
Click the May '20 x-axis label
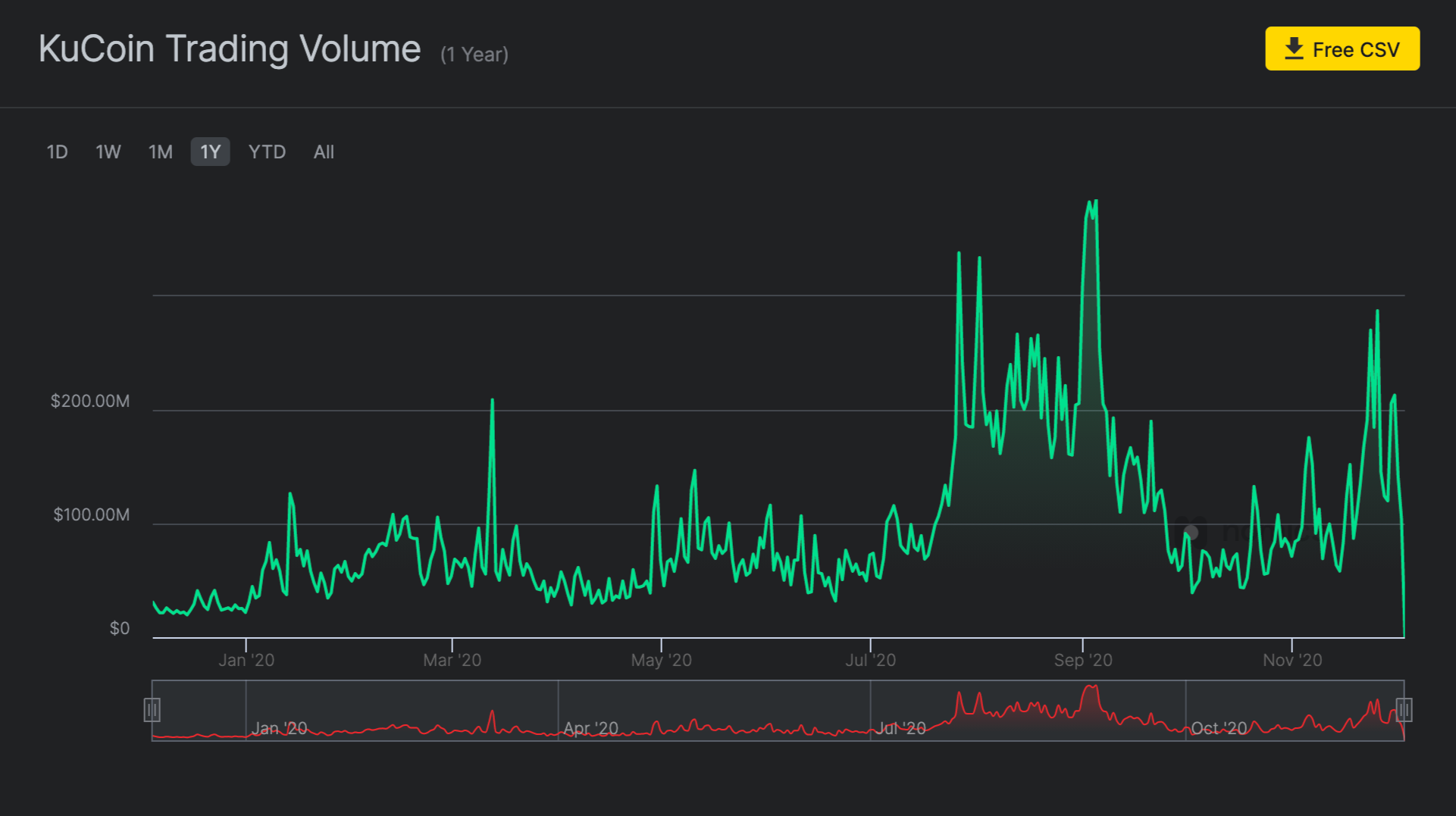(662, 660)
